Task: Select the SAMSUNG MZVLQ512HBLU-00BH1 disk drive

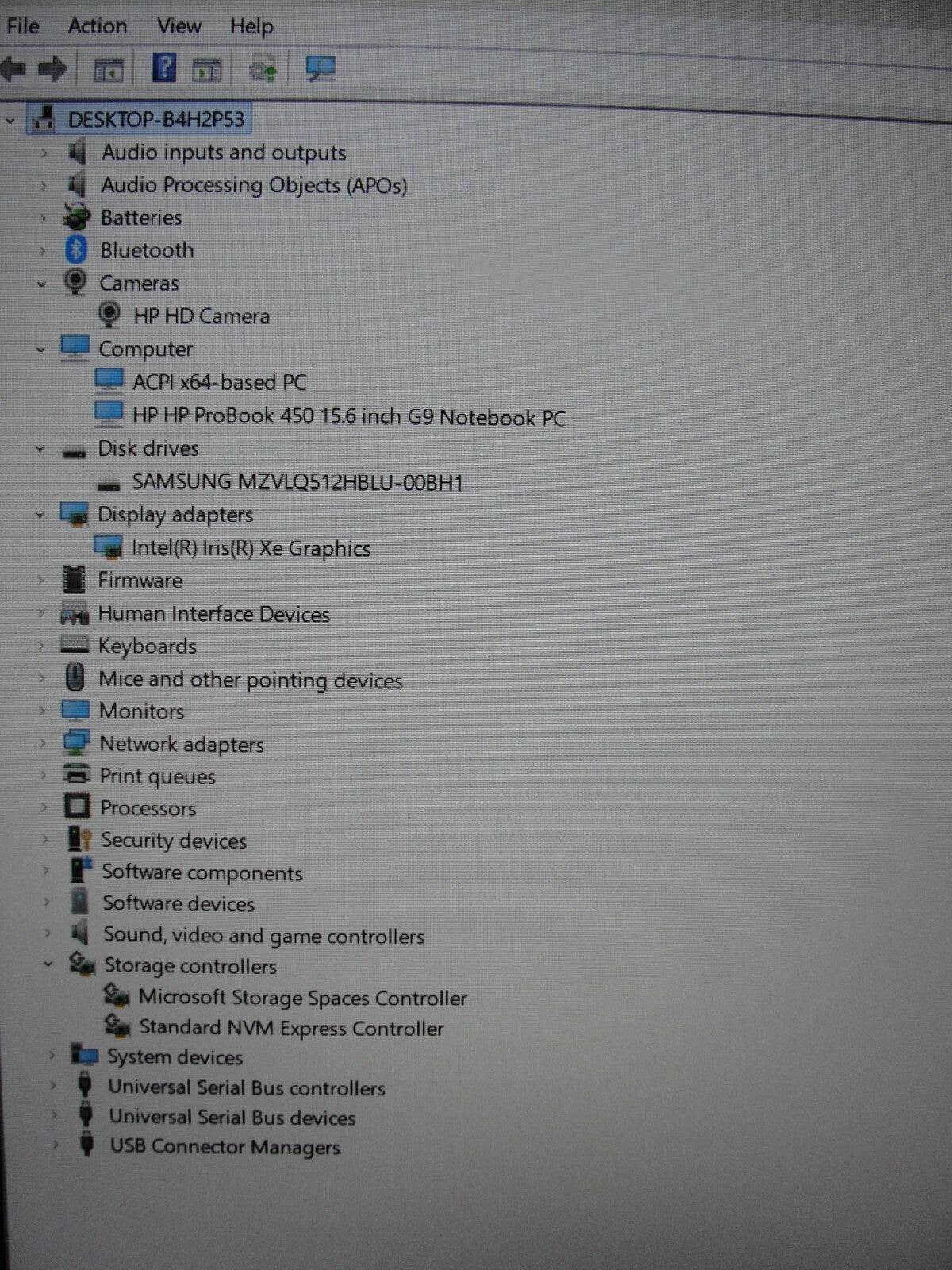Action: [x=297, y=482]
